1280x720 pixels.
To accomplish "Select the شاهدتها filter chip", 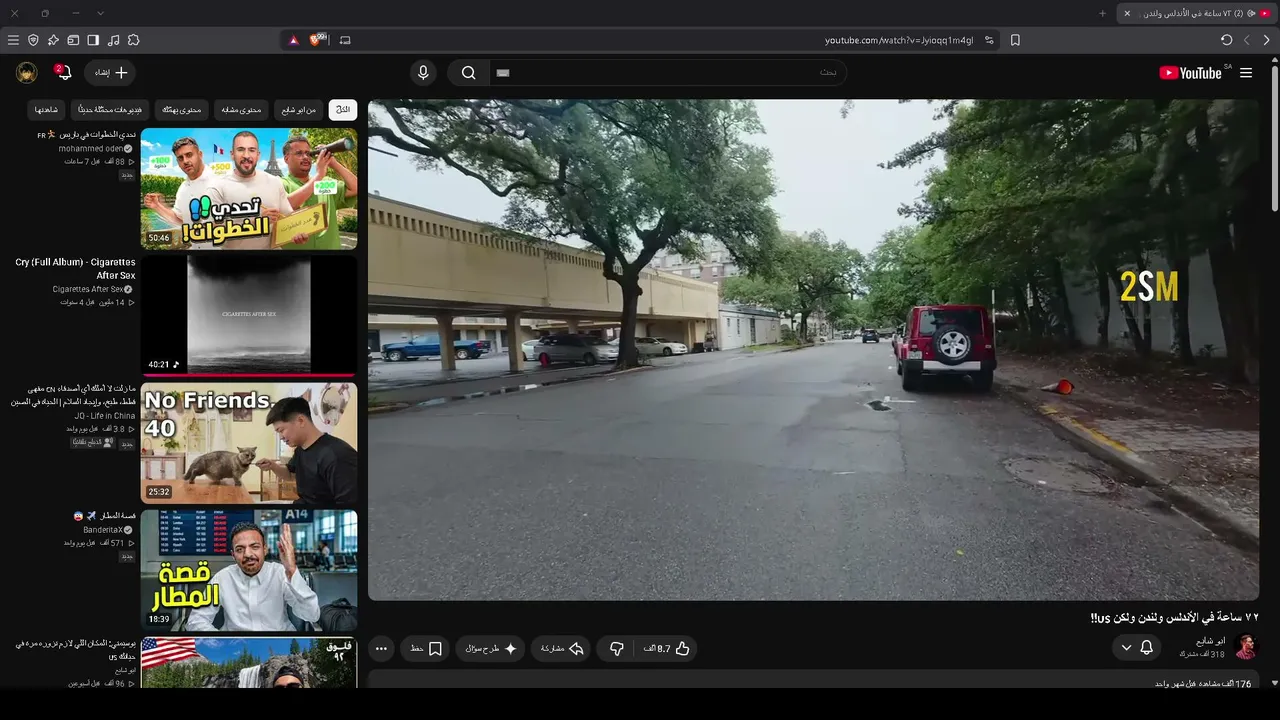I will pyautogui.click(x=46, y=109).
